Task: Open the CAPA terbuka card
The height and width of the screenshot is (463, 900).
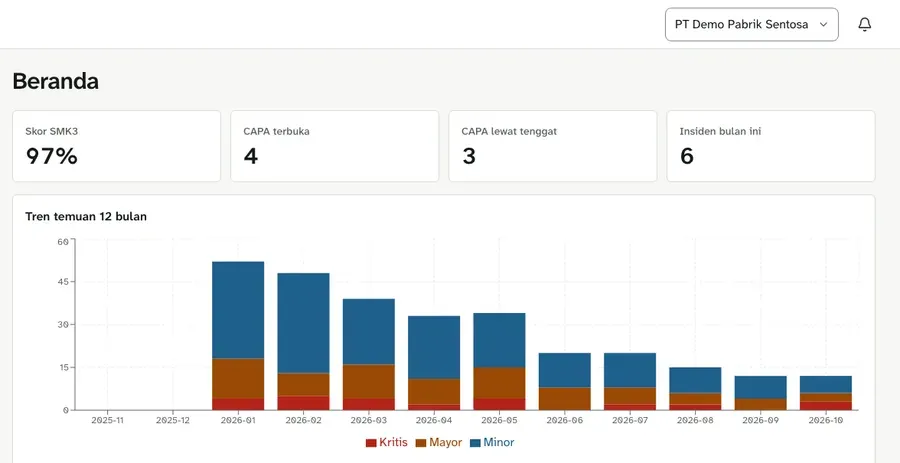Action: point(335,146)
